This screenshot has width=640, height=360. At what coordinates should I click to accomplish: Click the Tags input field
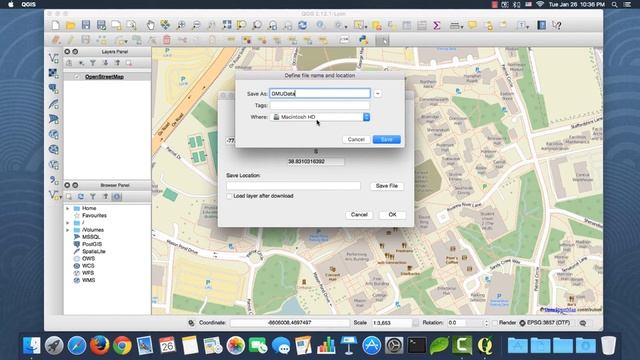[320, 106]
